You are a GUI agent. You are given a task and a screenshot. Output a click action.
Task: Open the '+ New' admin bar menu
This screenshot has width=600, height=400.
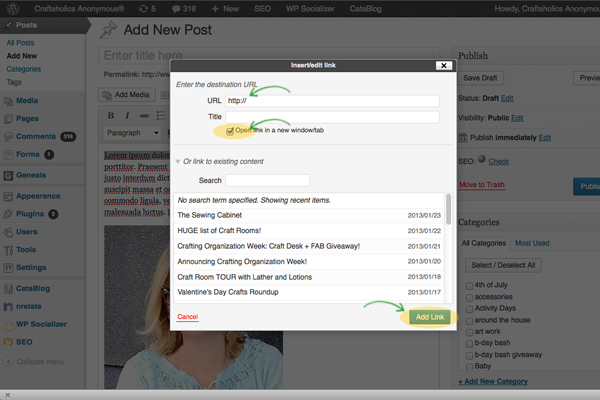(225, 8)
